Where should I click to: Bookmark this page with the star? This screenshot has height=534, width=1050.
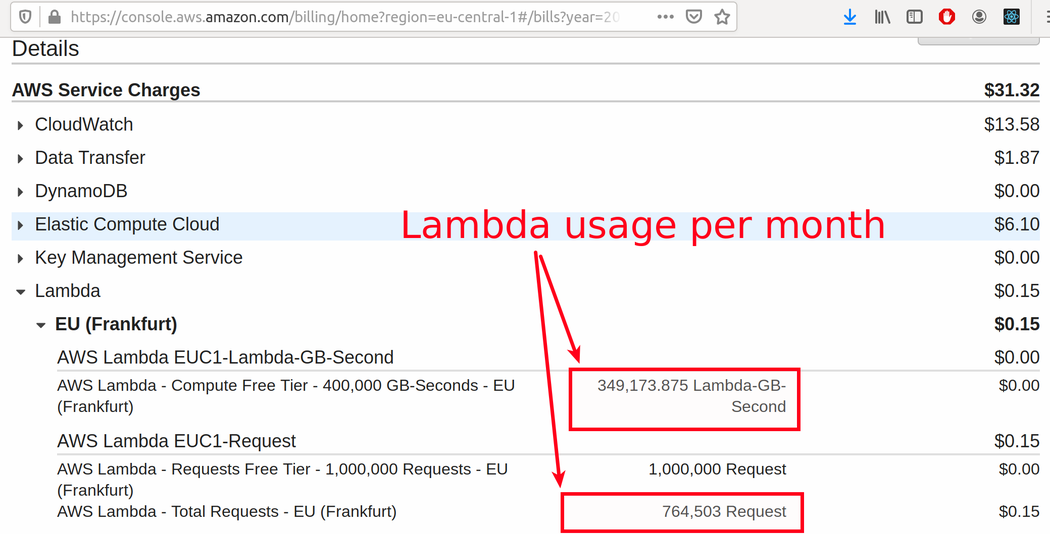(722, 17)
